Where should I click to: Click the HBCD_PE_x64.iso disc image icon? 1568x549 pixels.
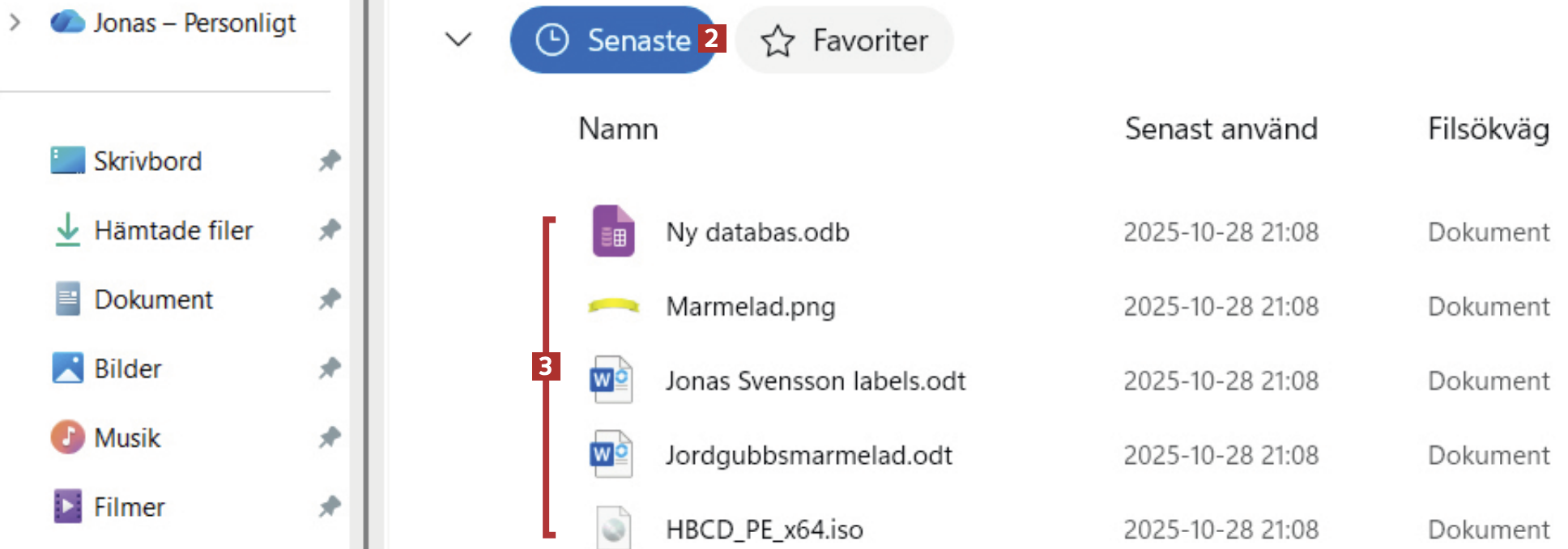613,528
